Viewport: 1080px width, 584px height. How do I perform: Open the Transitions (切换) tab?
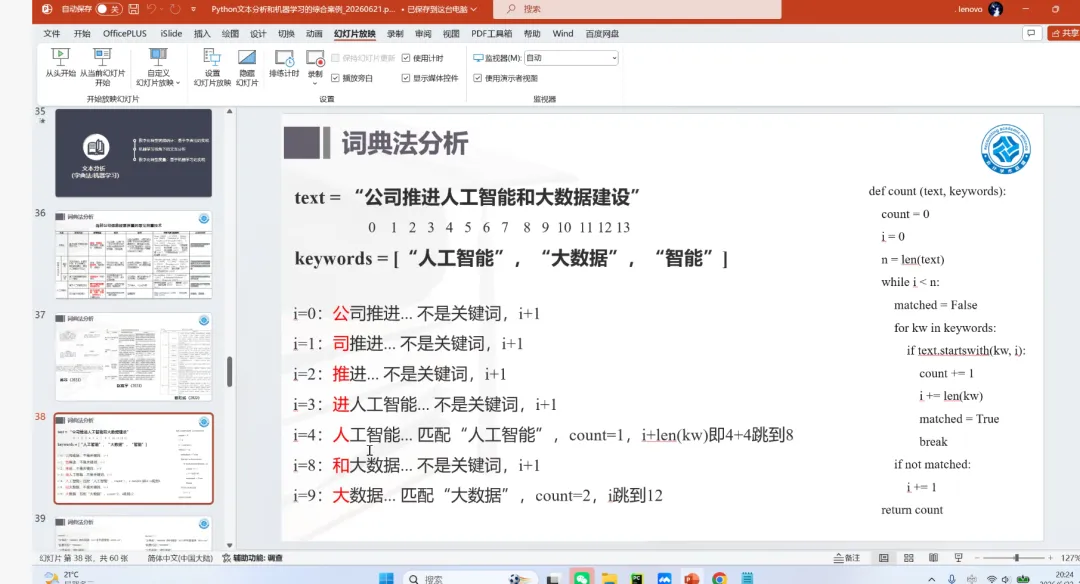pos(286,33)
